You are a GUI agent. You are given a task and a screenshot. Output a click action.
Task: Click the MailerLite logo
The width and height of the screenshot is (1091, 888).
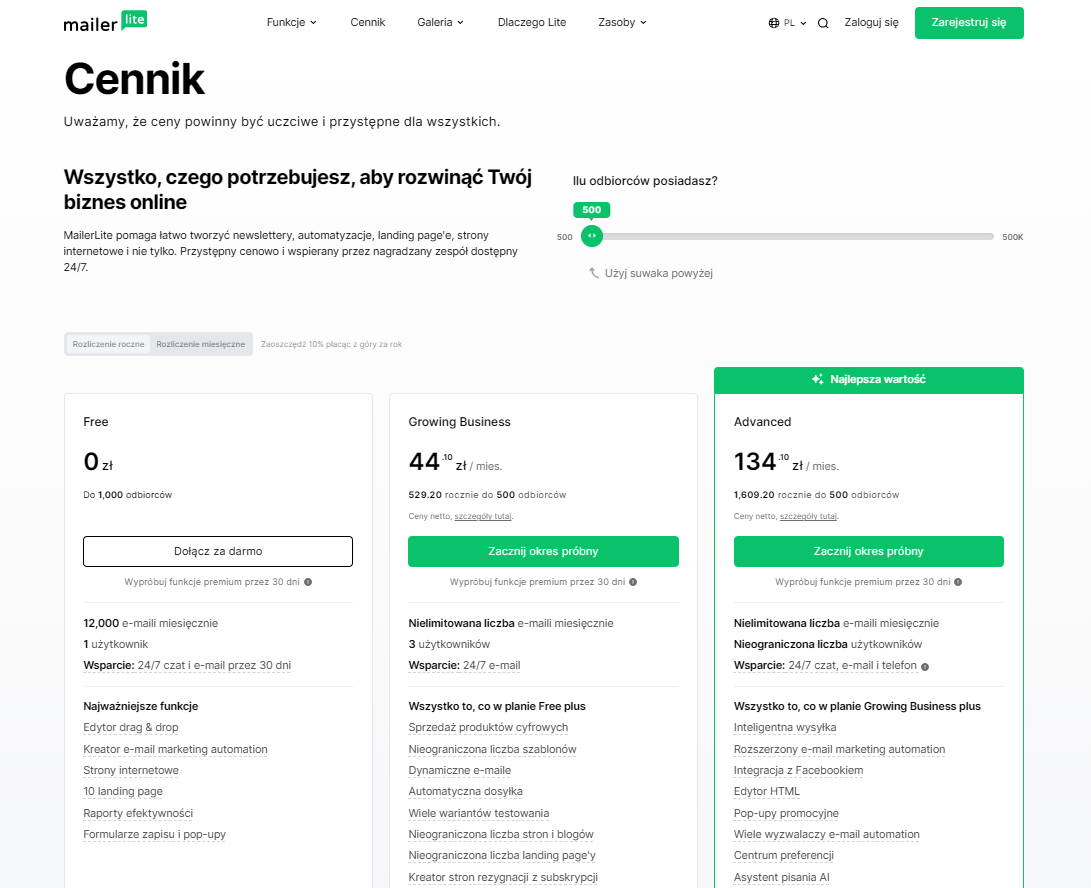coord(104,22)
